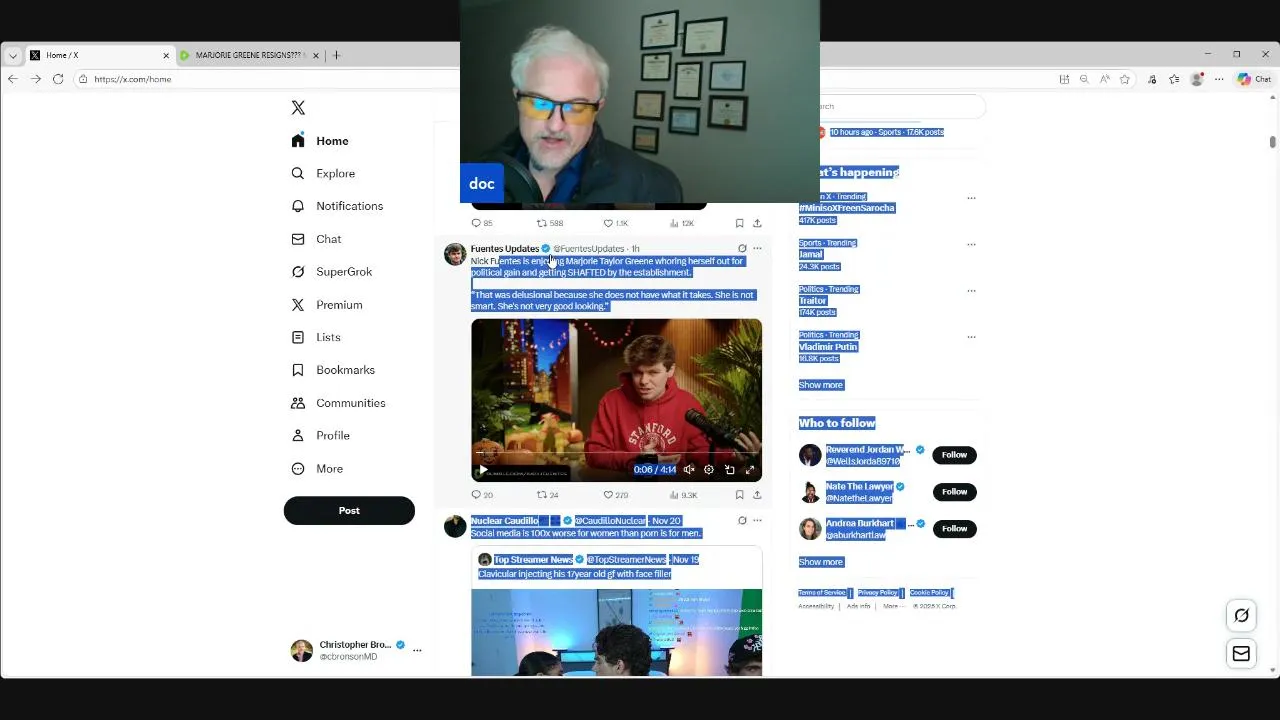Screen dimensions: 1280x720
Task: Follow Reverend Jordan W...
Action: (x=954, y=455)
